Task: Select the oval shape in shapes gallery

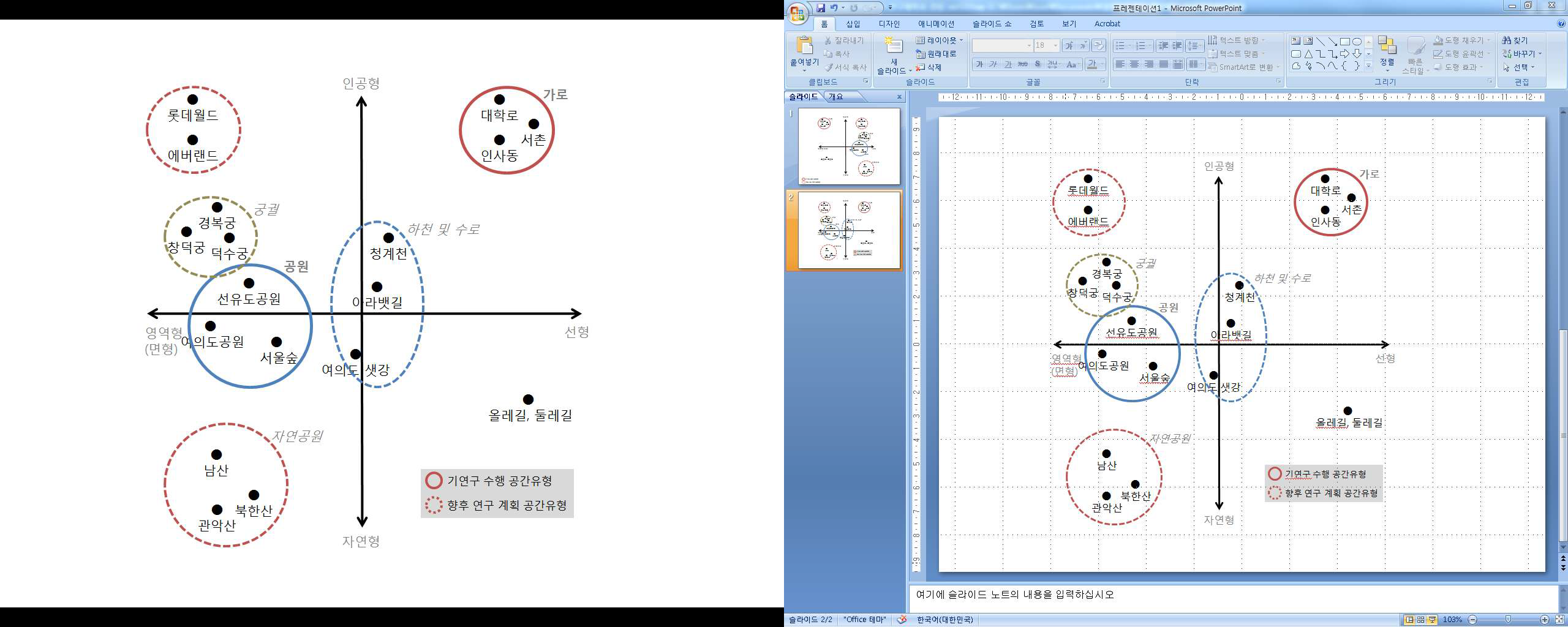Action: click(x=1357, y=42)
